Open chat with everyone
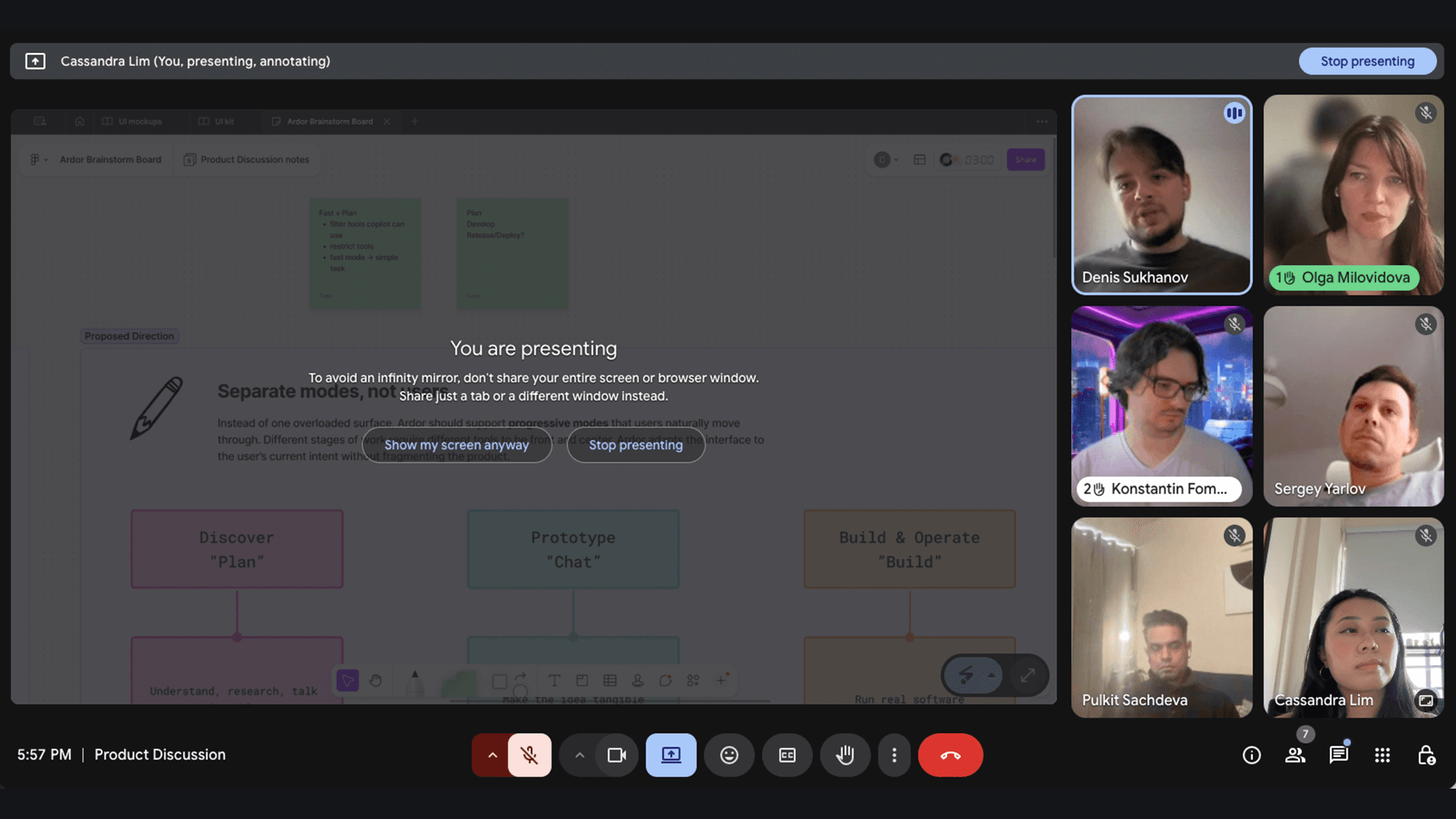The width and height of the screenshot is (1456, 819). [x=1338, y=755]
